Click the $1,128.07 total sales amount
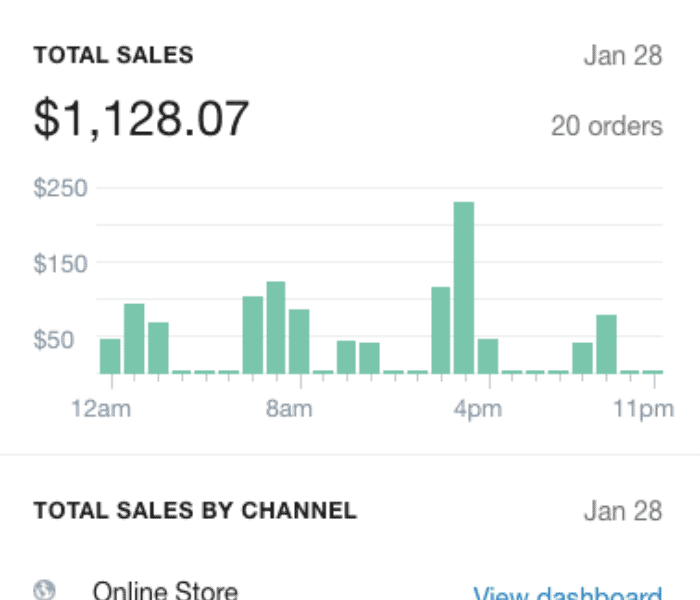This screenshot has height=600, width=700. [x=141, y=119]
